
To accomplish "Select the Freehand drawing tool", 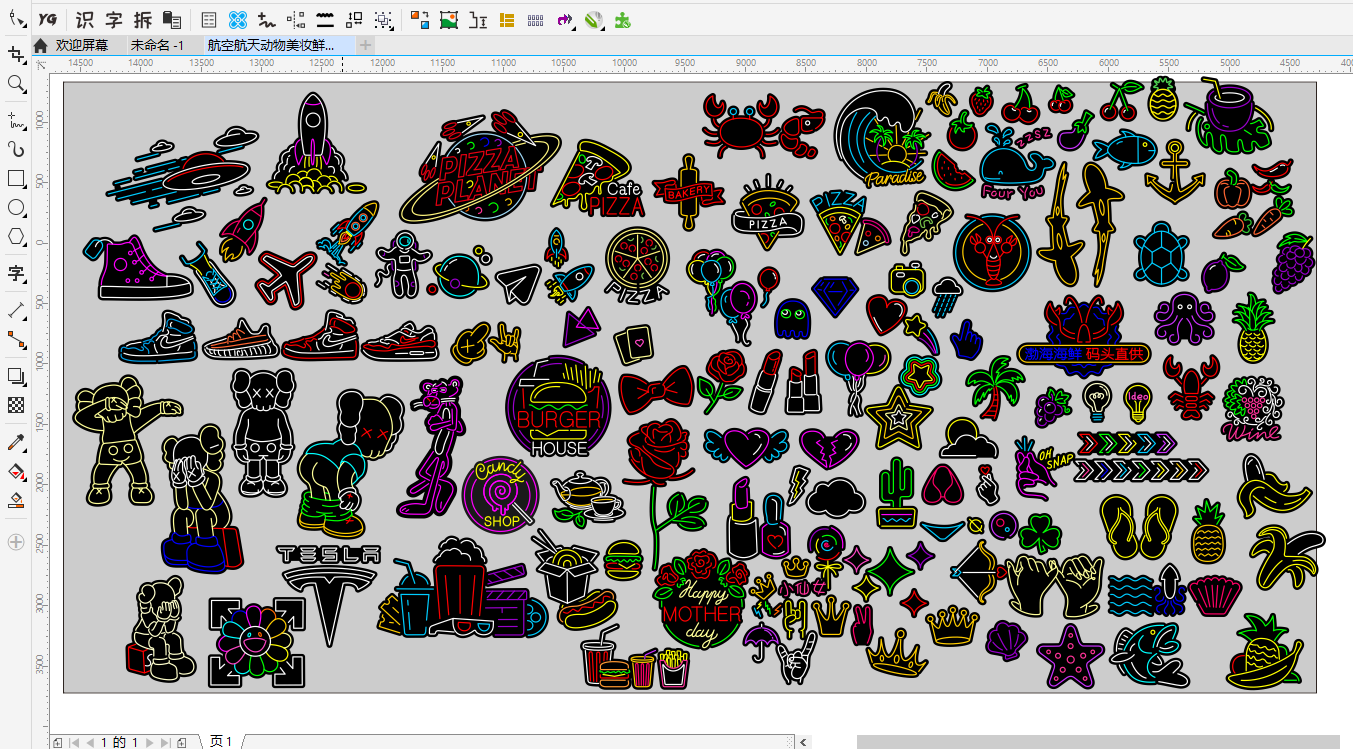I will click(x=15, y=121).
